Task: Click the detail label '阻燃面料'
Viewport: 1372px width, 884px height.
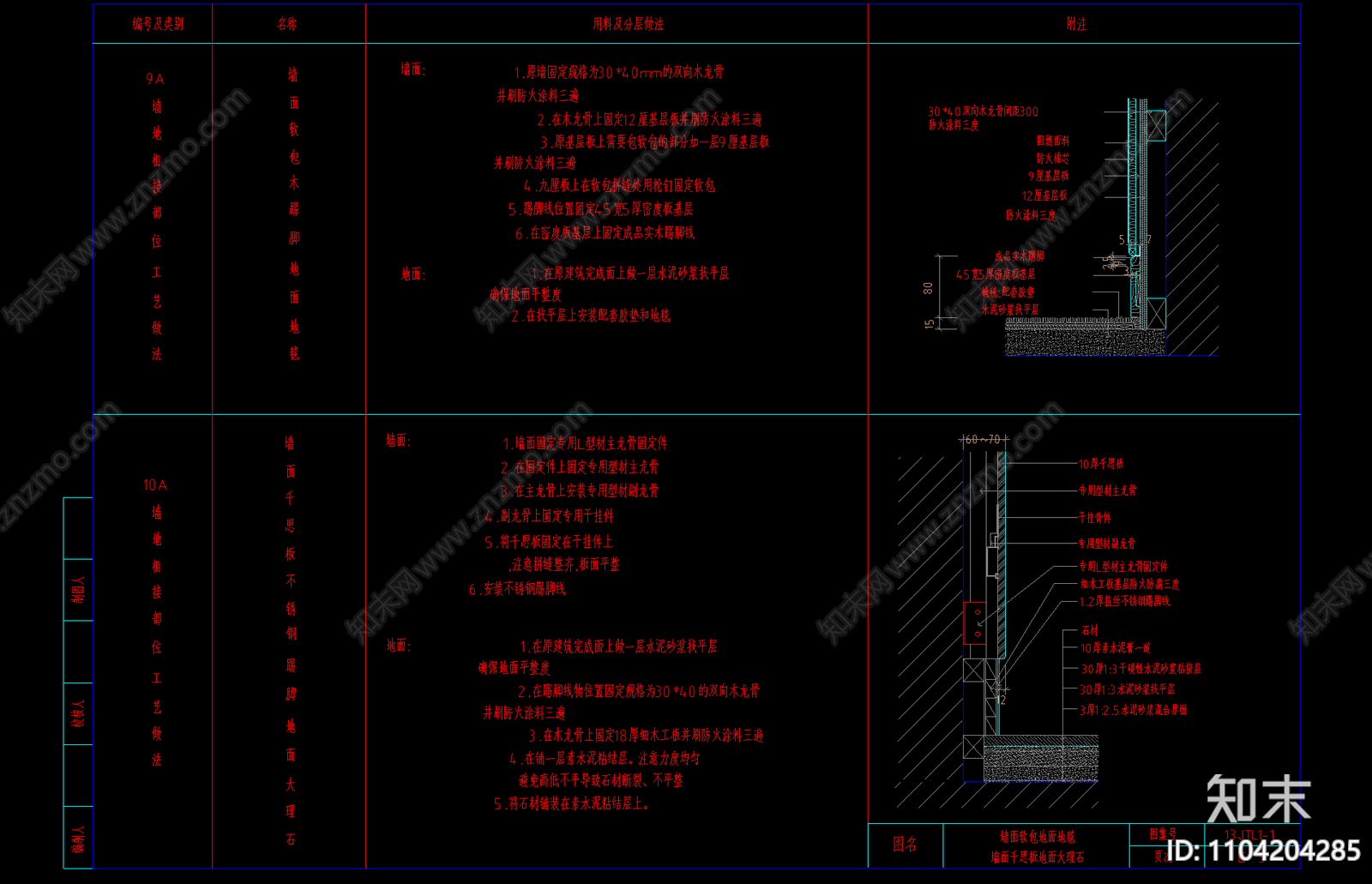Action: tap(1053, 141)
